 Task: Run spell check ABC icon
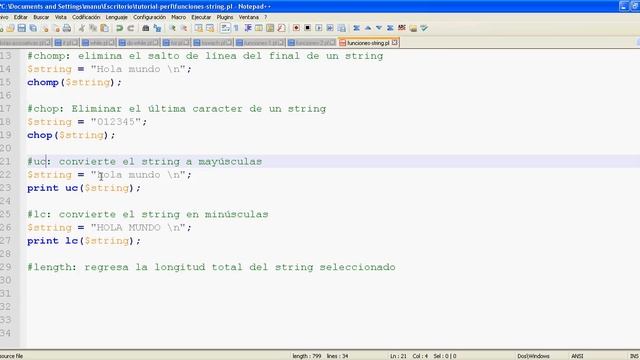[402, 28]
